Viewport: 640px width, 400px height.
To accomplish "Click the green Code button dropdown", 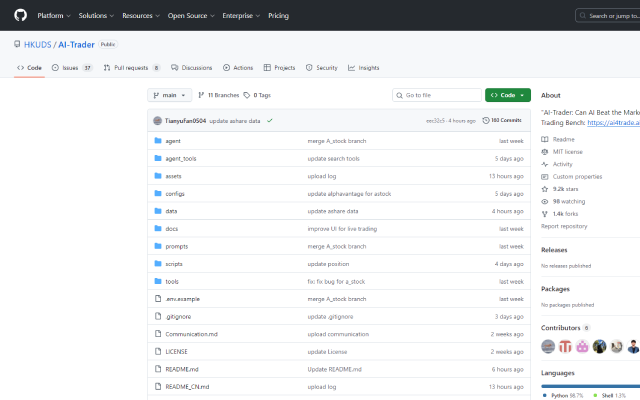I will point(507,95).
